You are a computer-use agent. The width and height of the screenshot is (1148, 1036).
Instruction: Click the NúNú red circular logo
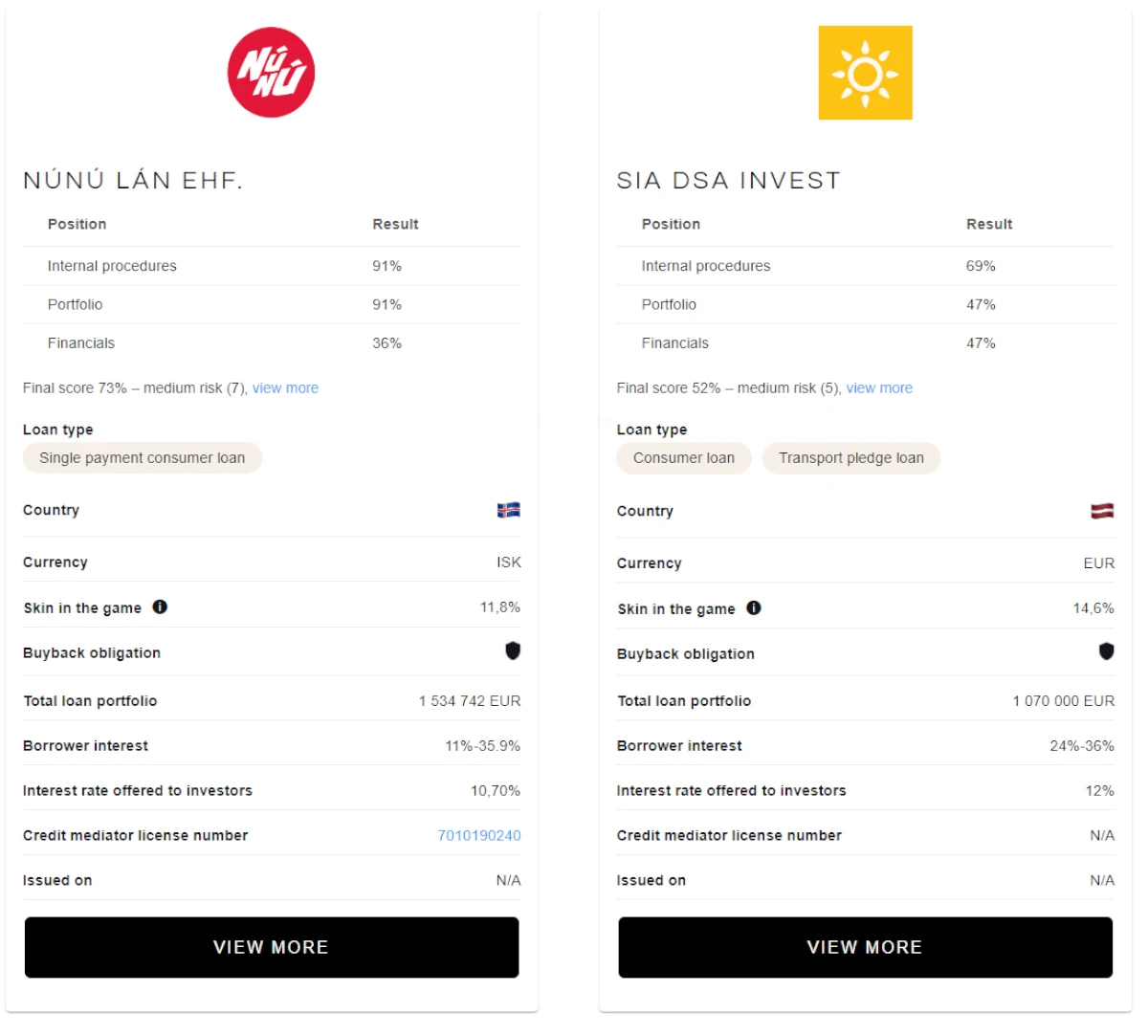(x=271, y=73)
